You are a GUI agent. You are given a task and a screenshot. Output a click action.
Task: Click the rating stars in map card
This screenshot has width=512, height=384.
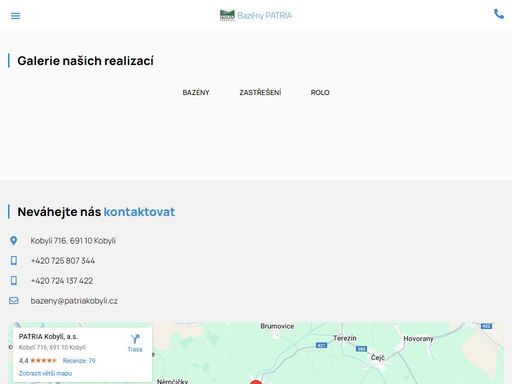[43, 360]
